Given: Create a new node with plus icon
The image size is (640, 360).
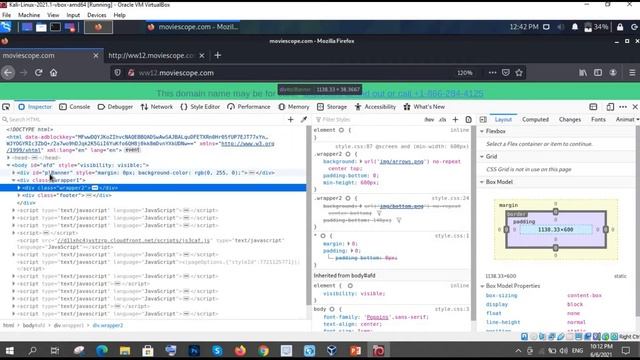Looking at the screenshot, I should (291, 120).
